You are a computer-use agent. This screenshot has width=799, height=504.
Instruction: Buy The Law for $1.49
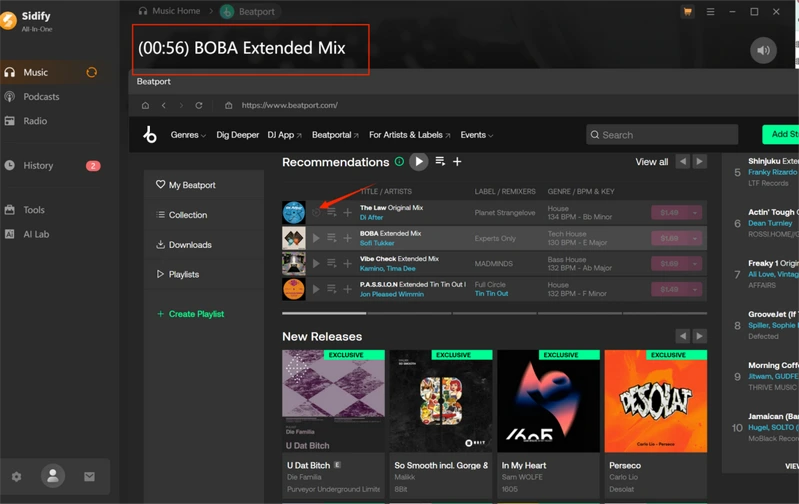pyautogui.click(x=670, y=213)
